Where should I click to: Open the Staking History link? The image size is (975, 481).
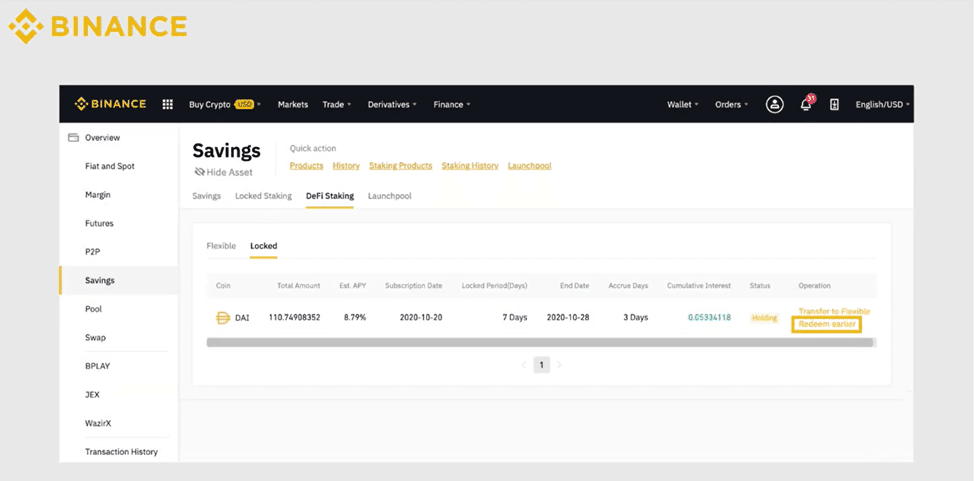coord(470,166)
